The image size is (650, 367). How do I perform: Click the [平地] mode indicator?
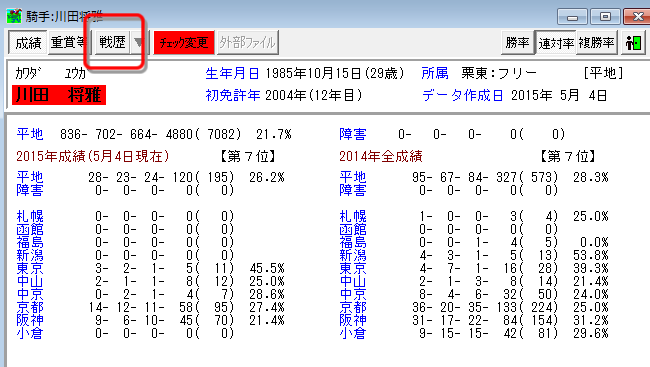[x=603, y=73]
